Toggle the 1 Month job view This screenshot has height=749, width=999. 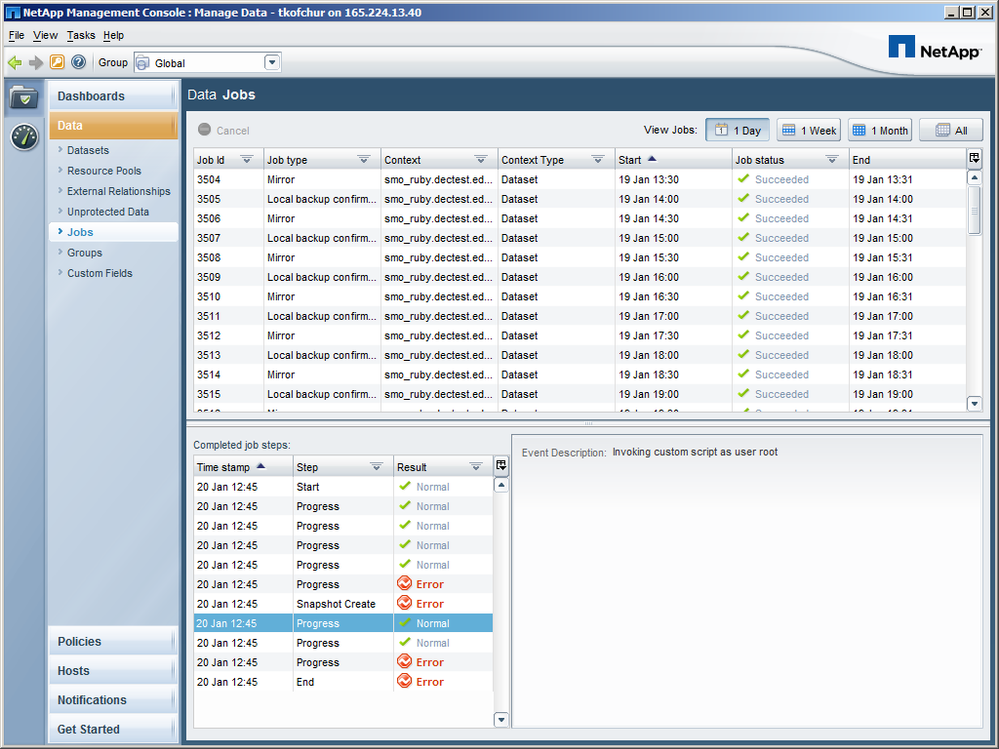(880, 130)
